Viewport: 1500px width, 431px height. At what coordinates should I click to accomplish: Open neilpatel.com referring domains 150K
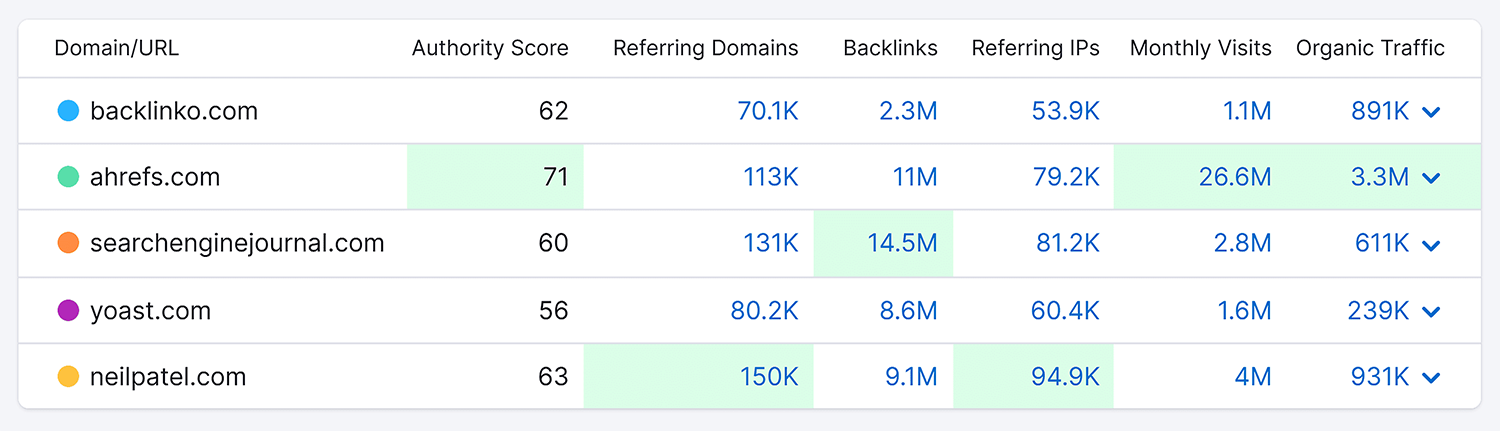point(769,377)
